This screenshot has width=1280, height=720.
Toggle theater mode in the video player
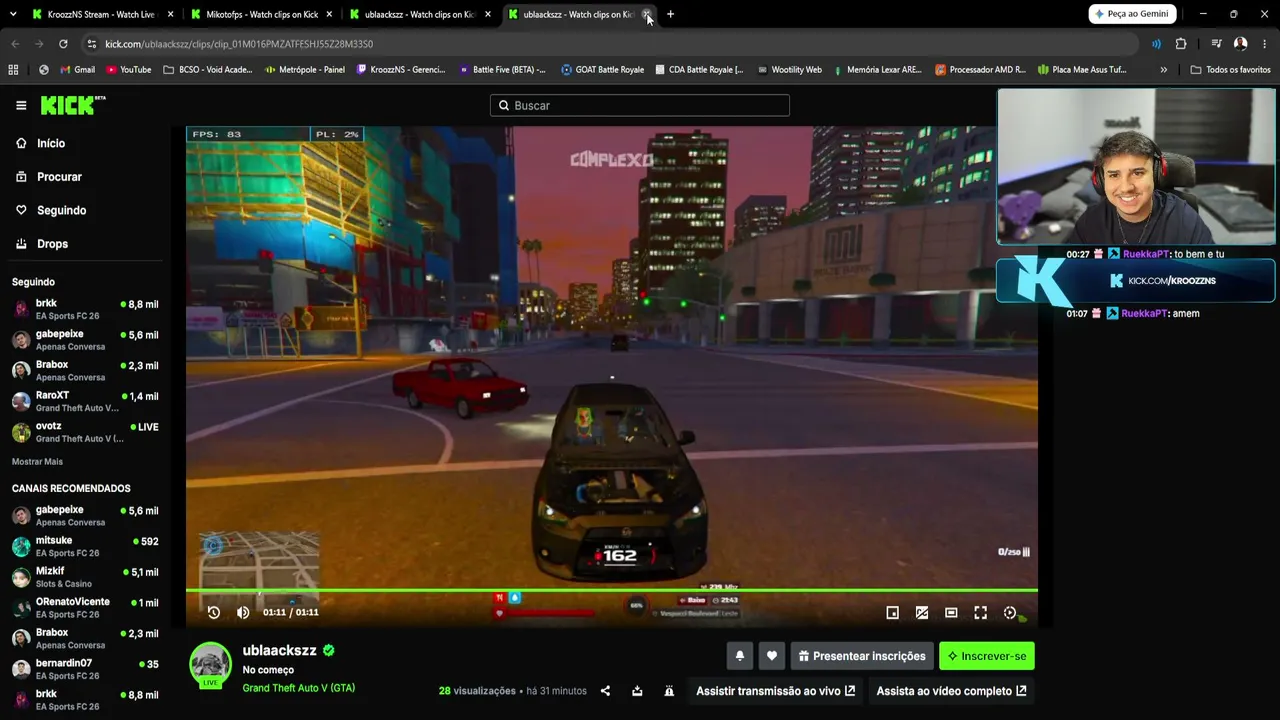951,613
